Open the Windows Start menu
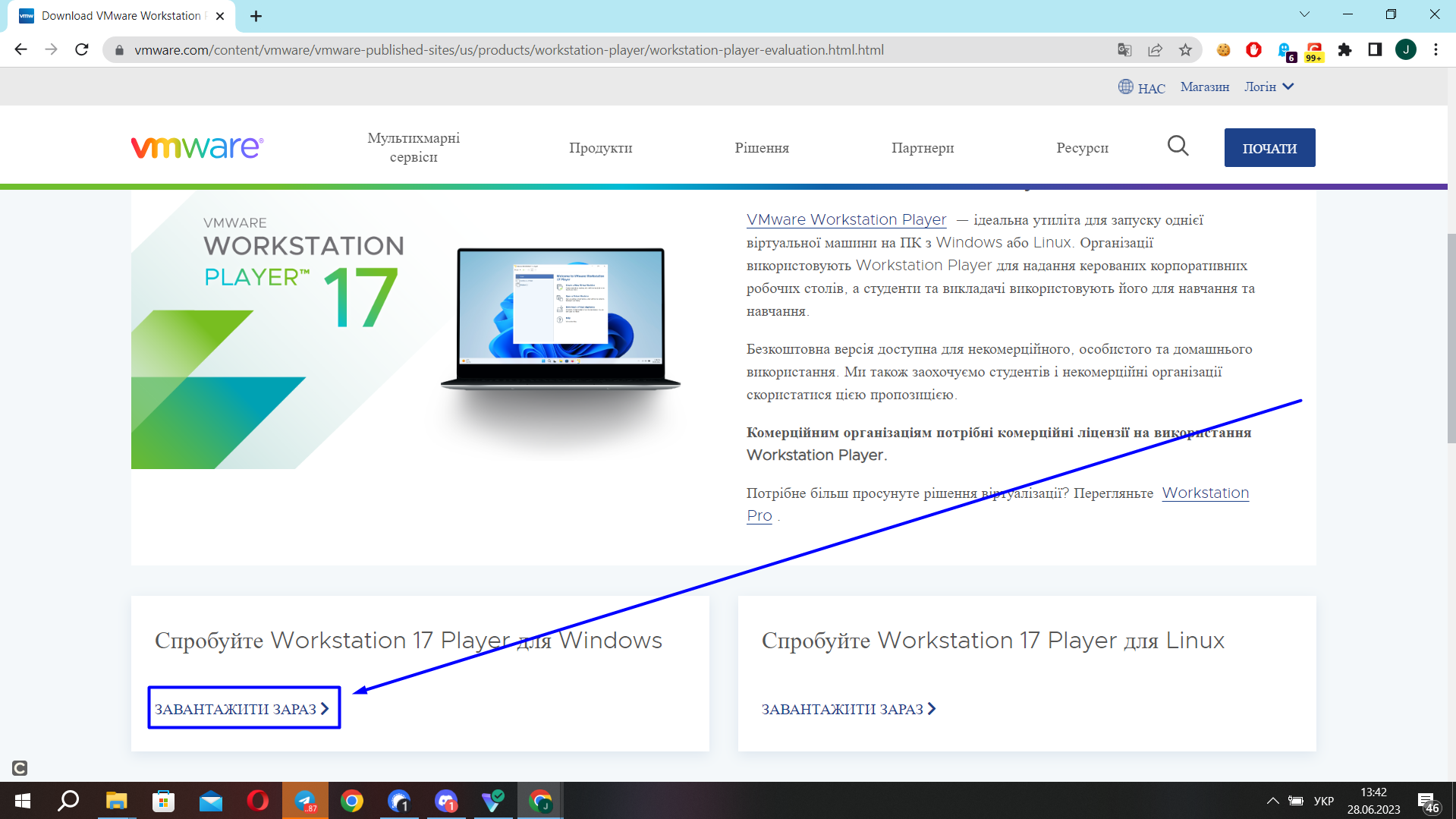Viewport: 1456px width, 819px height. coord(23,801)
